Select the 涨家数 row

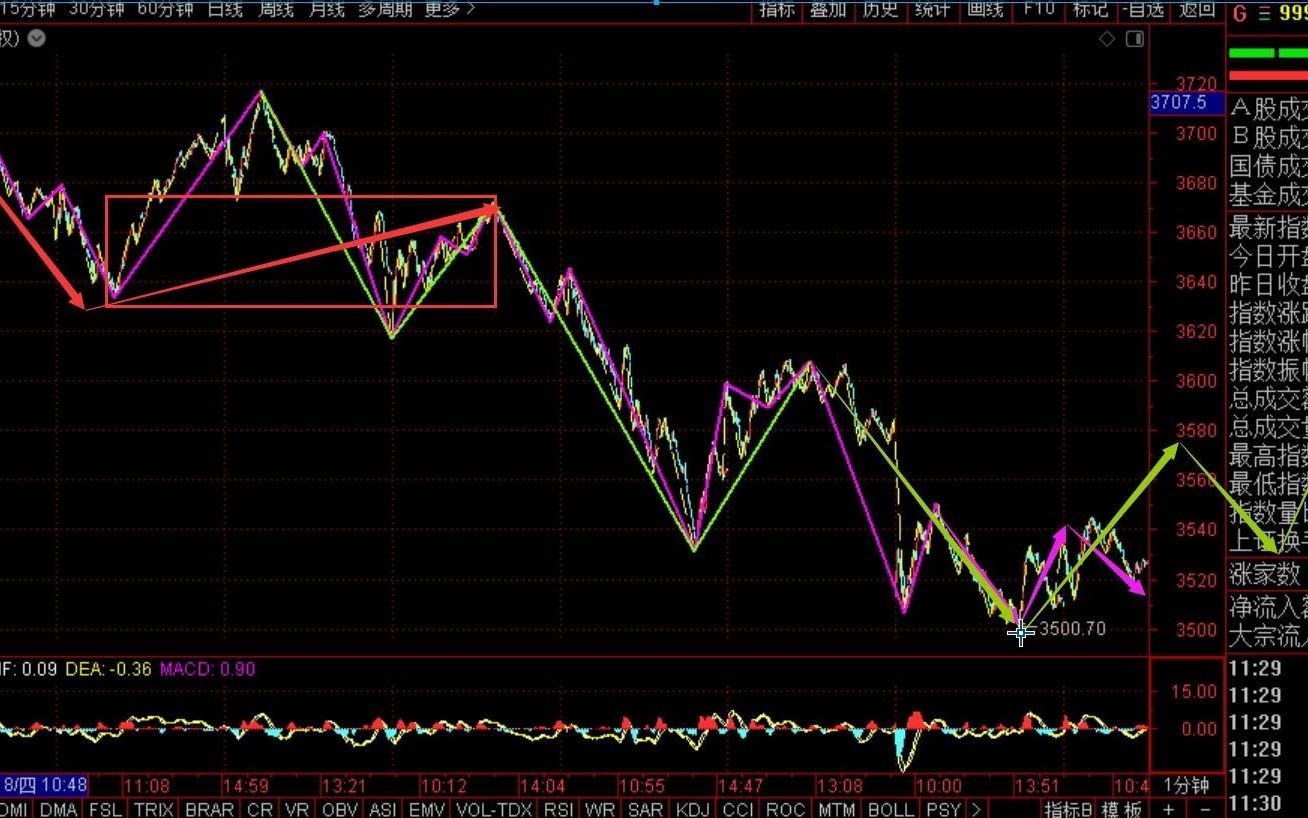1267,576
